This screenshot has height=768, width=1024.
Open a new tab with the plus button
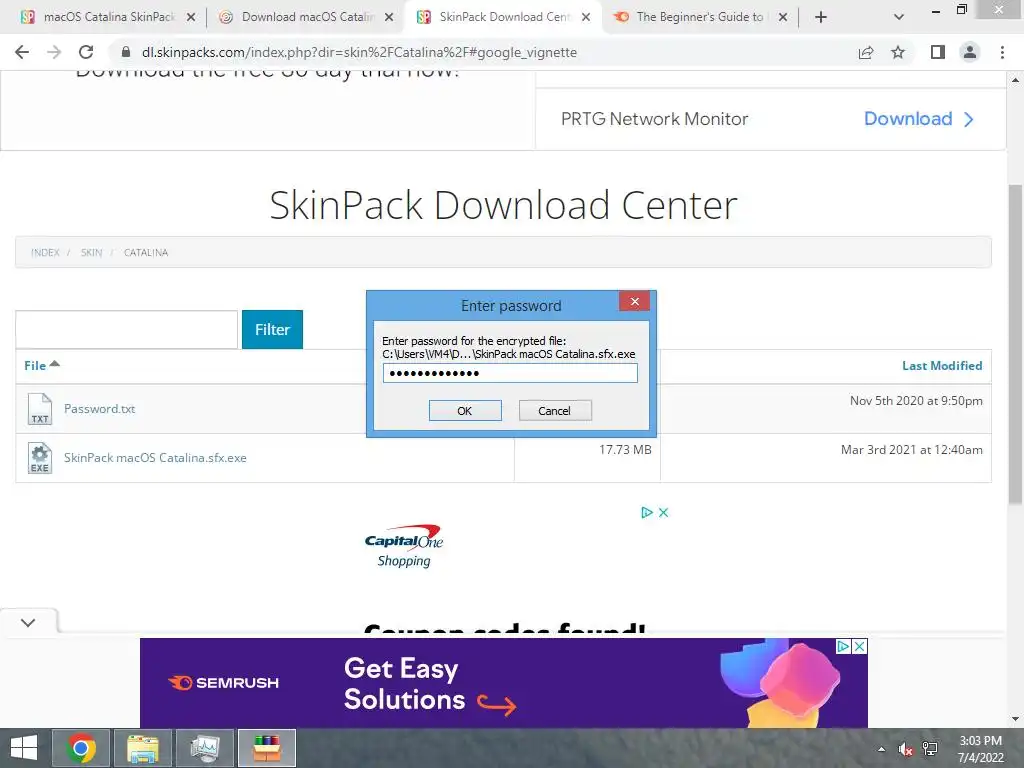point(821,18)
